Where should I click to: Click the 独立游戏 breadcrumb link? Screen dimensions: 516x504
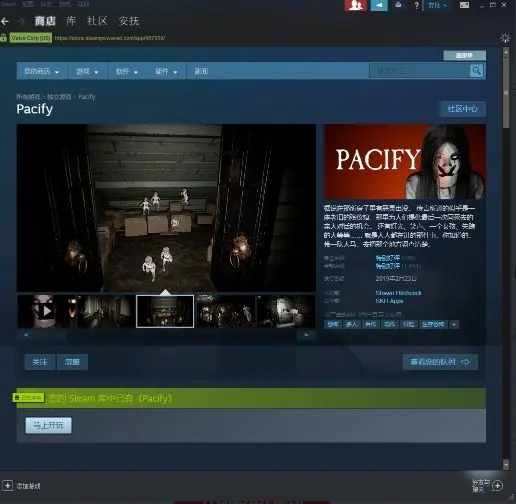(59, 97)
